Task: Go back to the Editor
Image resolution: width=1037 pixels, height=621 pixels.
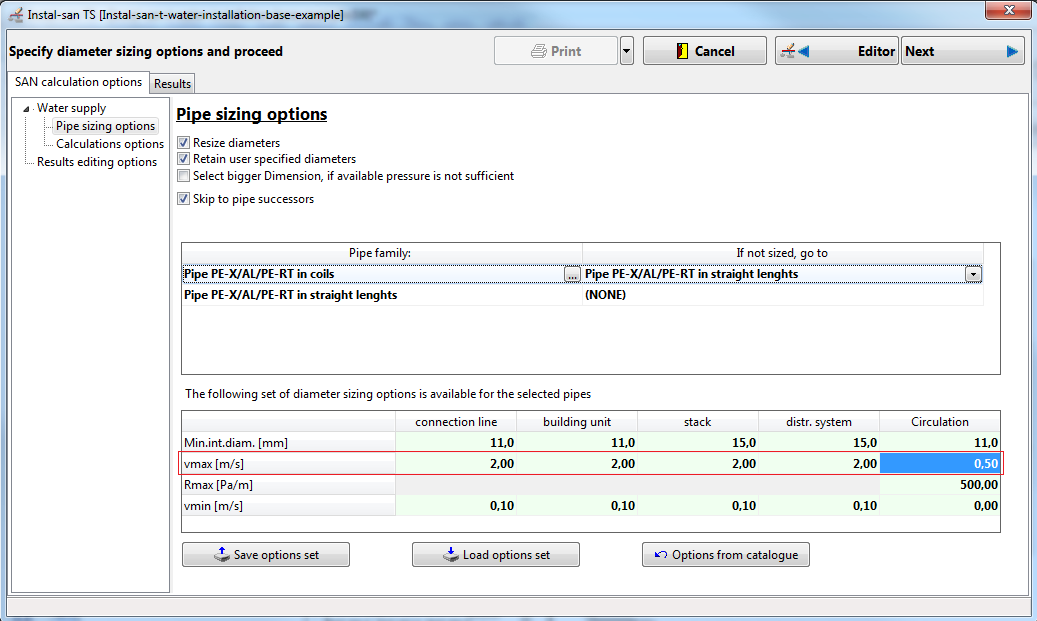Action: coord(837,51)
